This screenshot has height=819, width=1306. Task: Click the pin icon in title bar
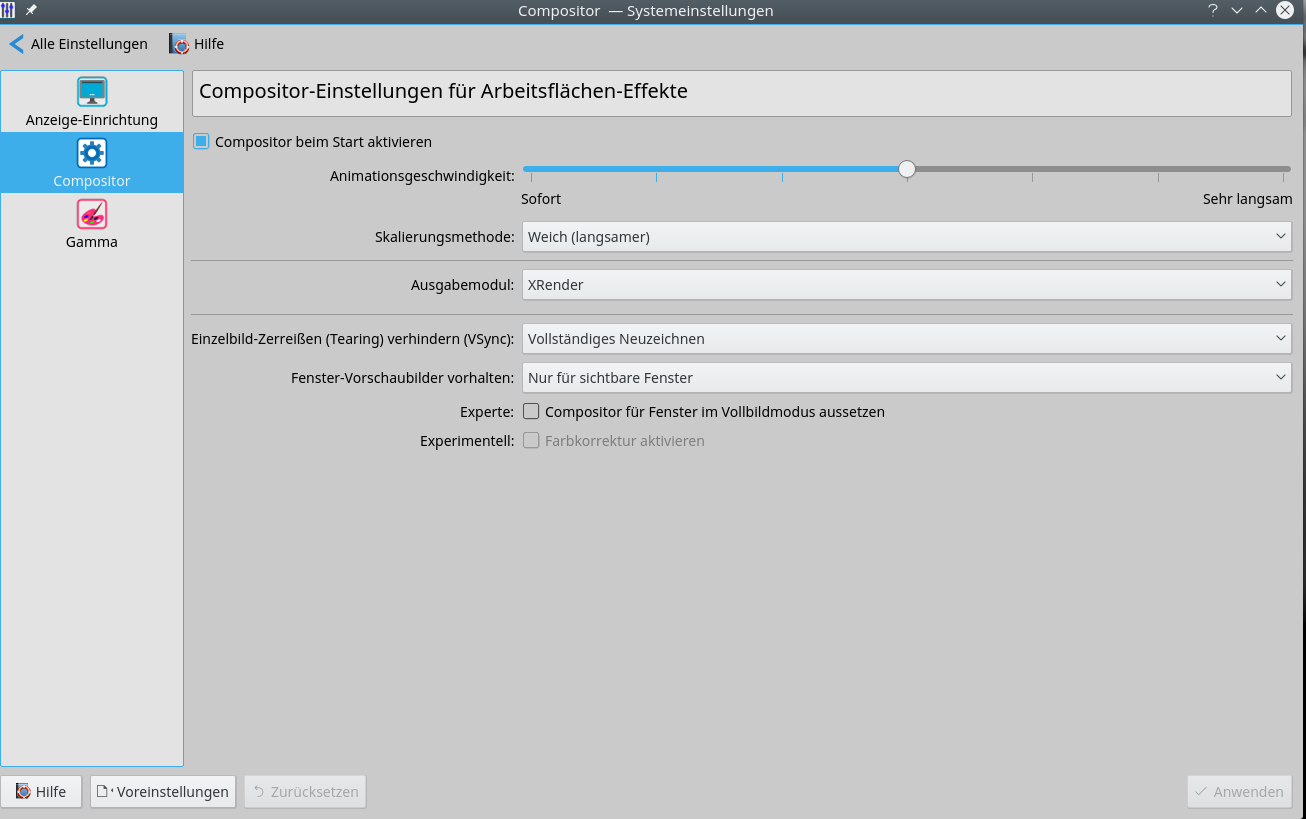click(x=31, y=10)
